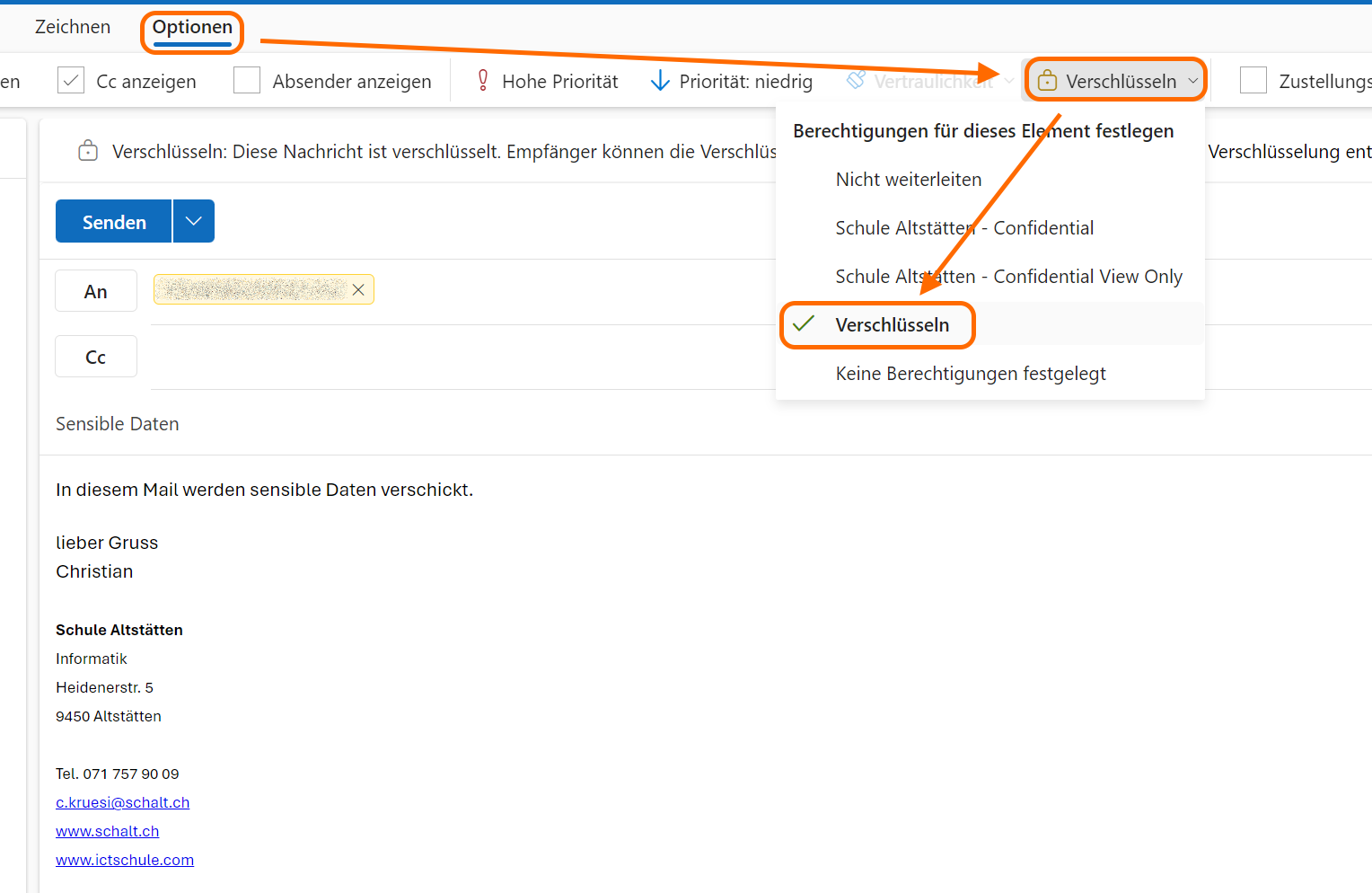Viewport: 1372px width, 893px height.
Task: Switch to the Zeichnen tab
Action: point(73,27)
